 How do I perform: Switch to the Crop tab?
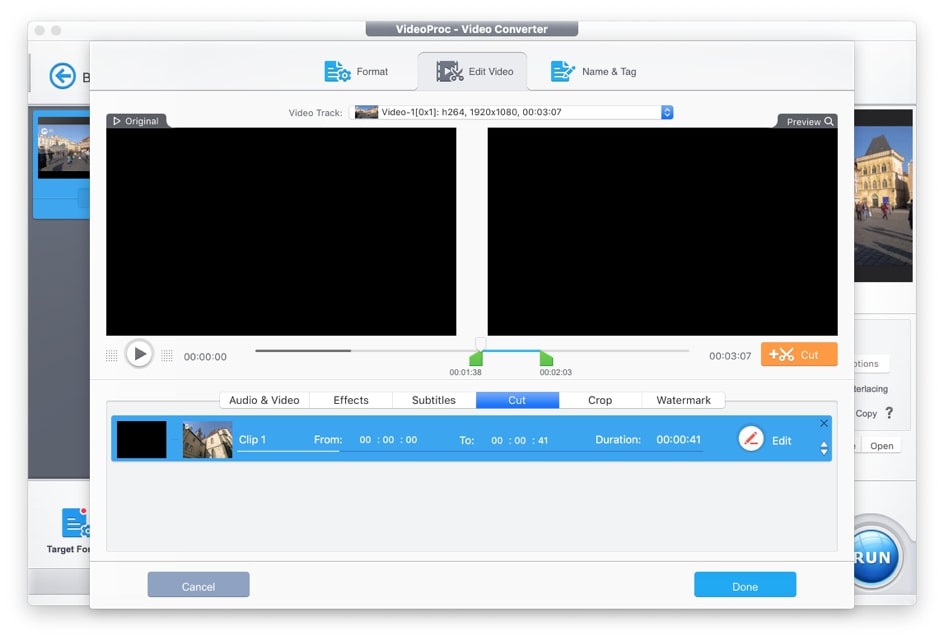(600, 400)
